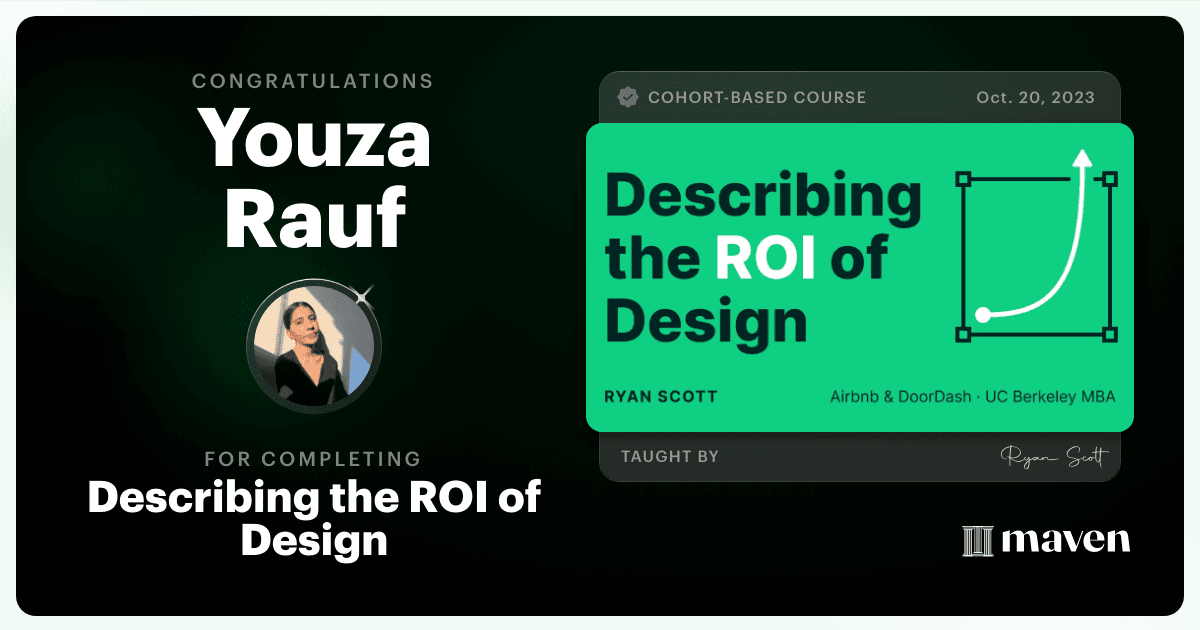Click the verified badge icon beside Cohort-Based Course
The image size is (1200, 630).
coord(628,97)
